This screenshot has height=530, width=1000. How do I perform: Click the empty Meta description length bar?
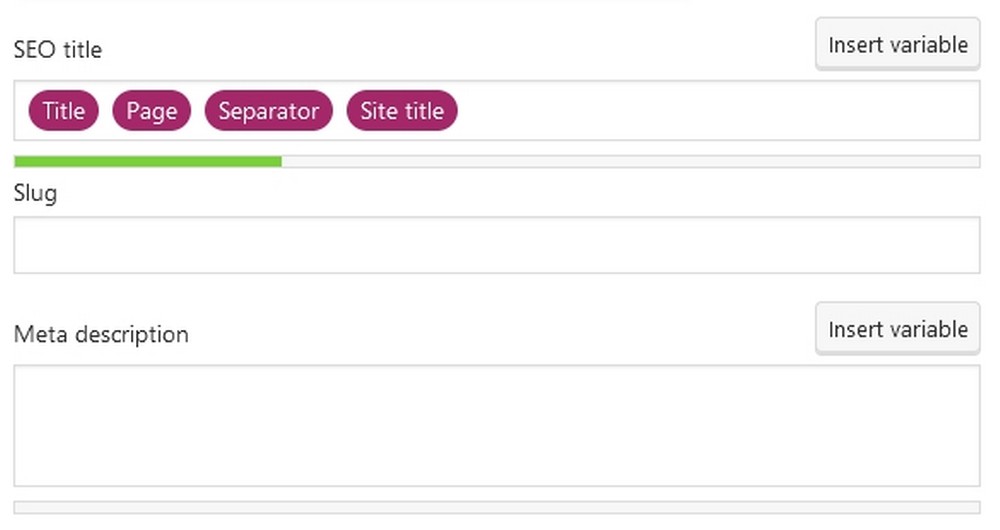(497, 508)
